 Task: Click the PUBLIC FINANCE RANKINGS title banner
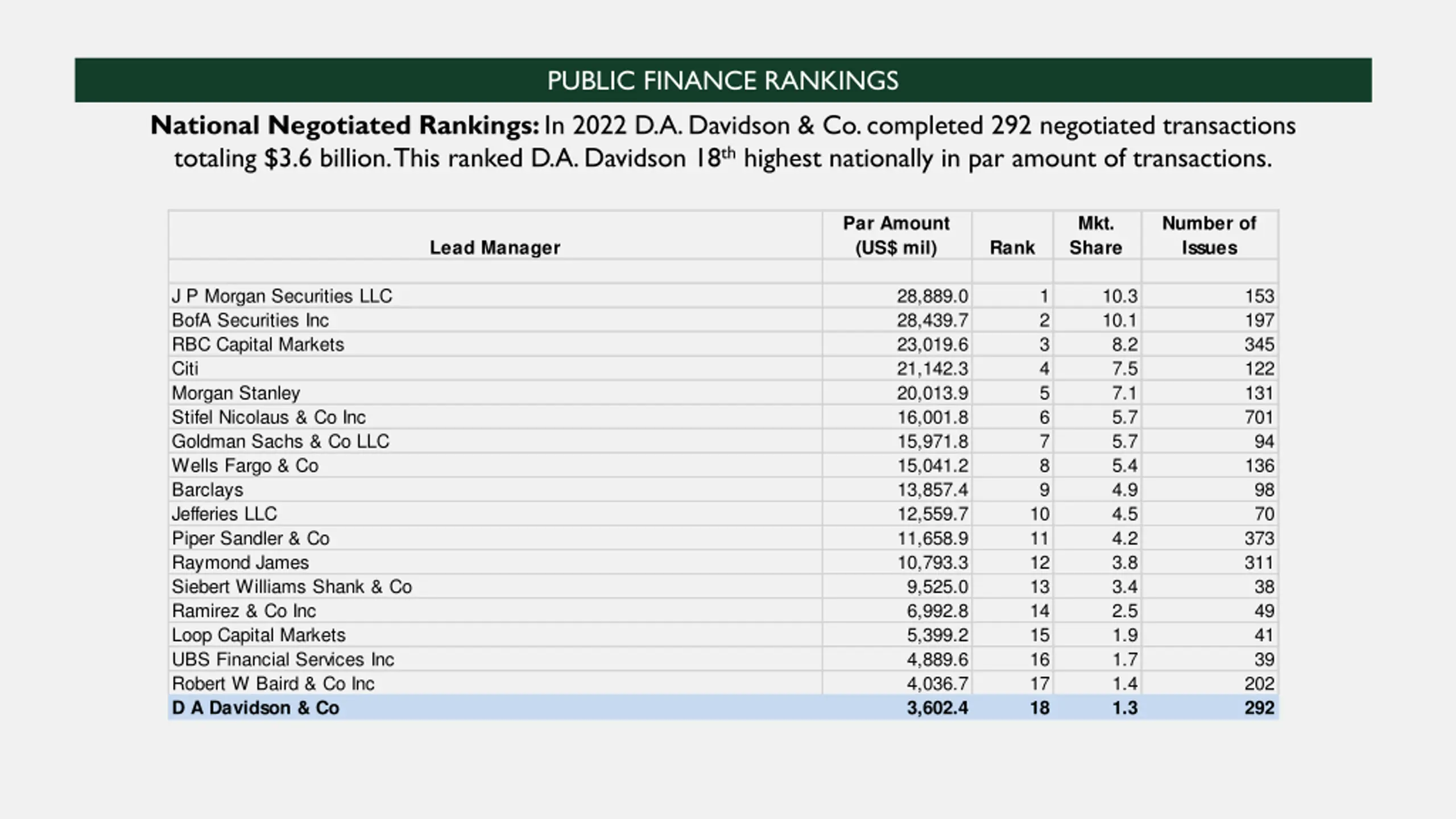coord(723,80)
